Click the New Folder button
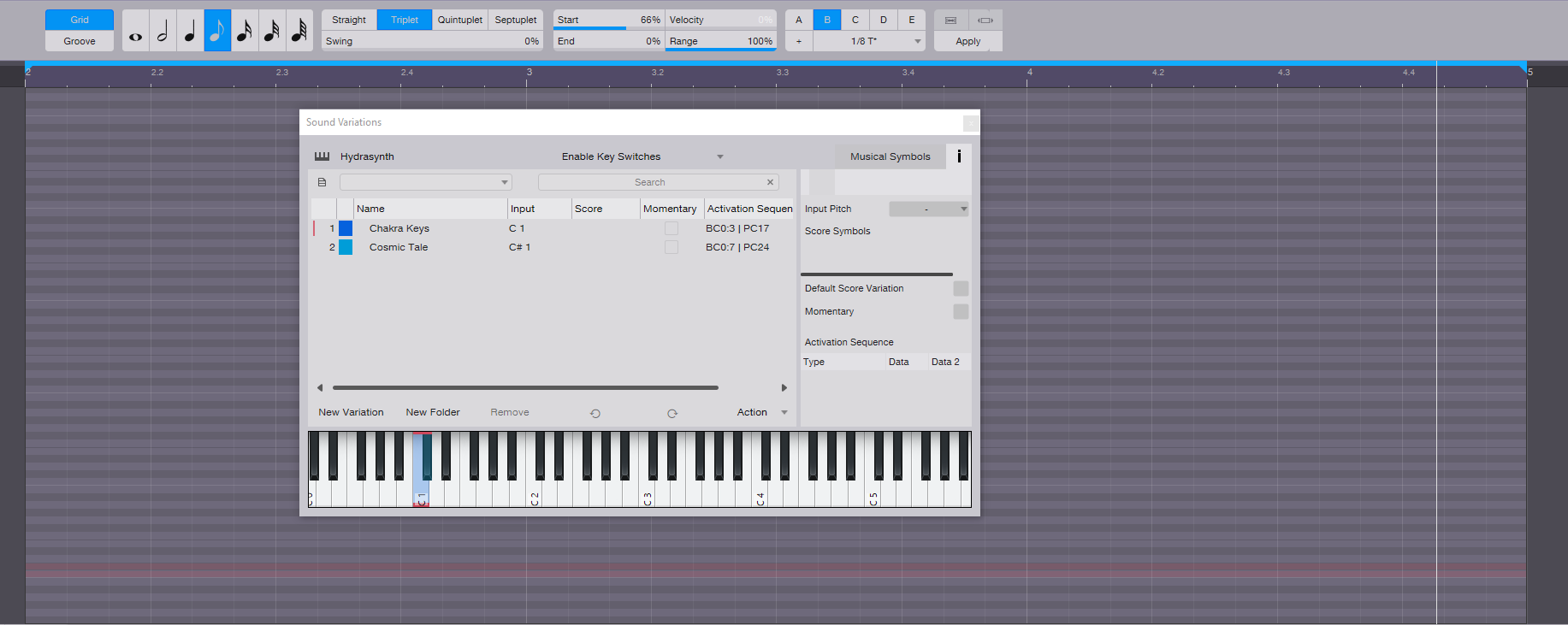 pos(433,412)
